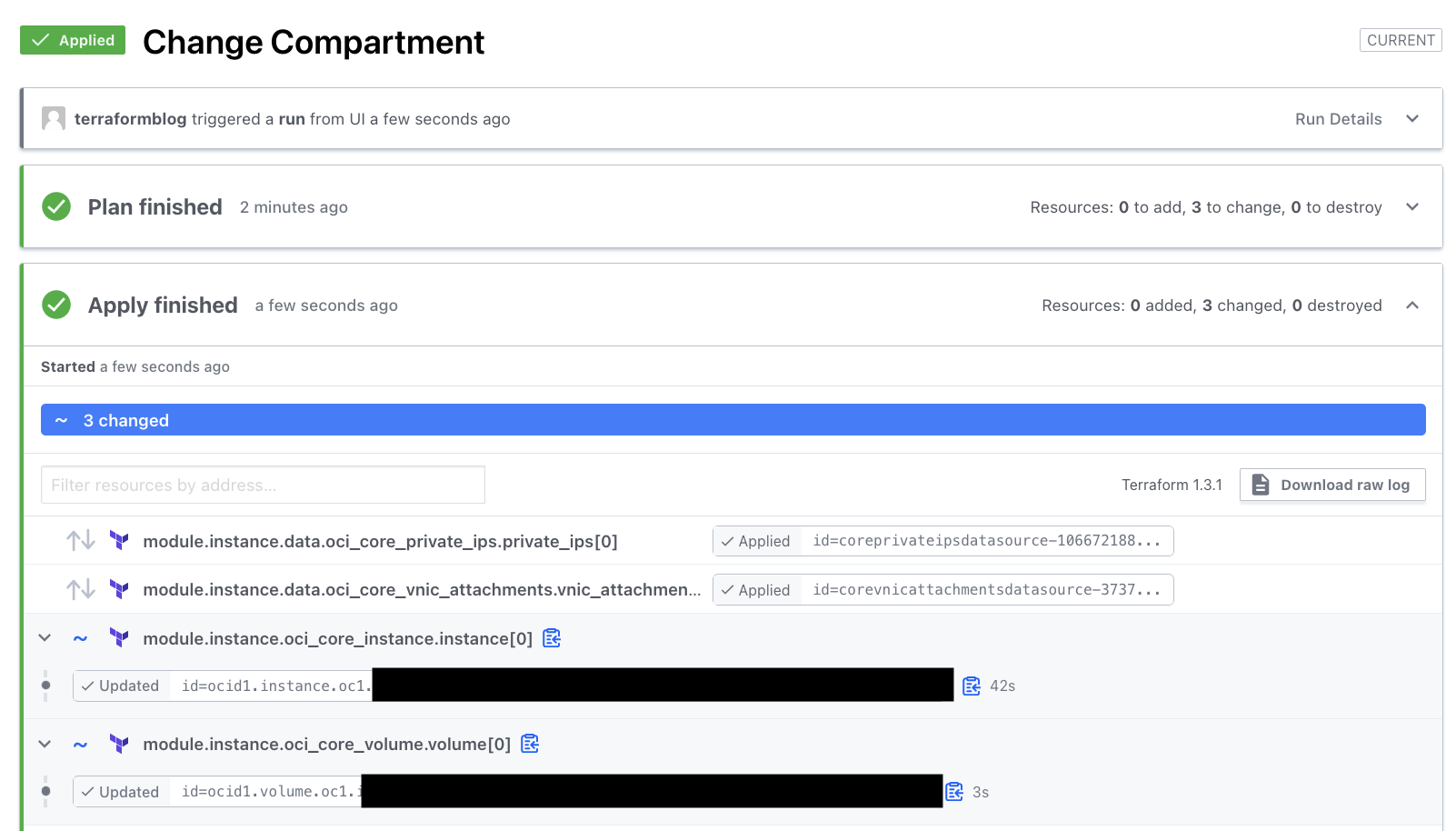Click the log icon next to oci_core_instance.instance[0]
Screen dimensions: 1456x831
552,638
